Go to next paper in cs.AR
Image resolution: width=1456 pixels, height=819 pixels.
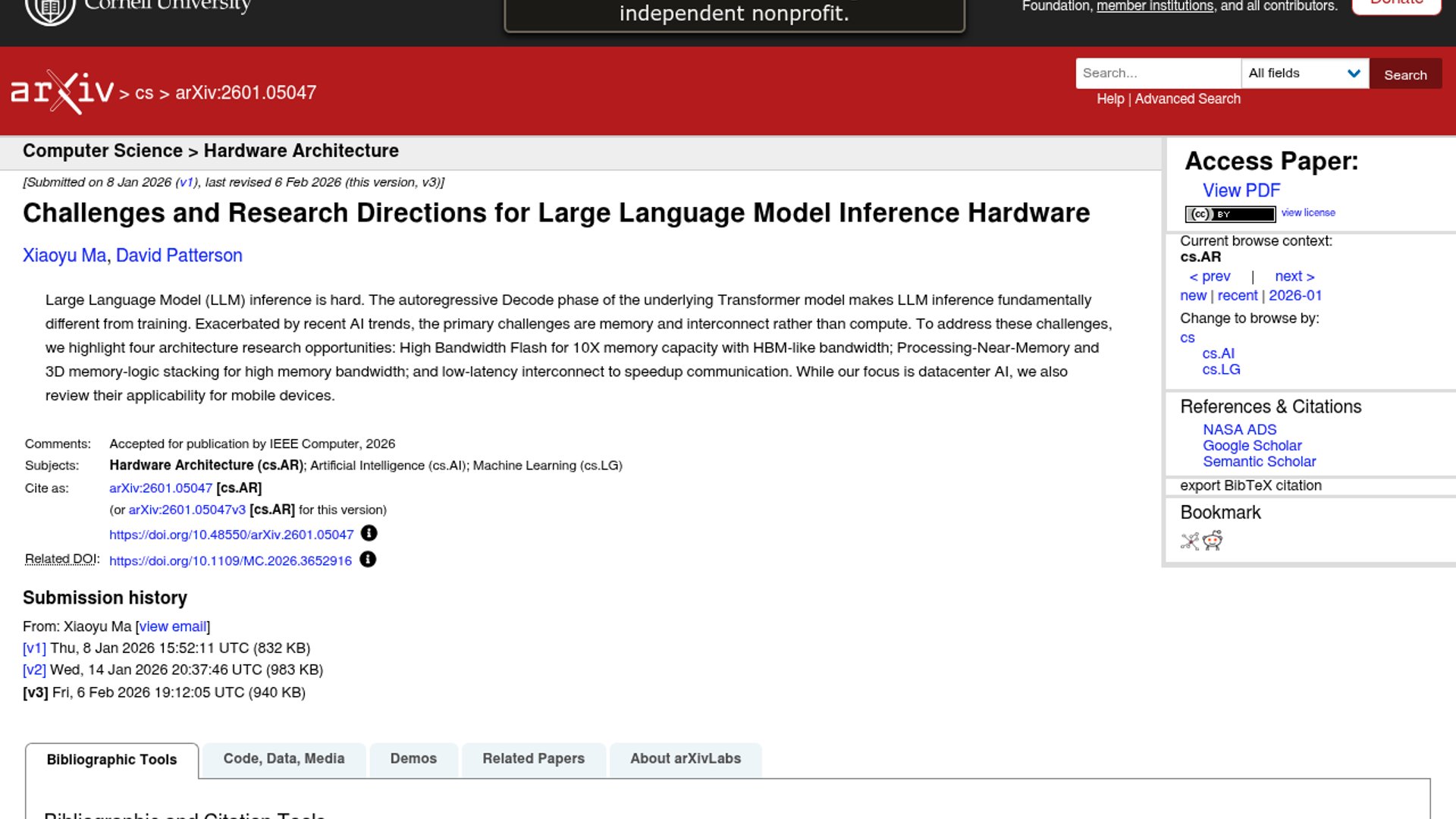click(1294, 276)
